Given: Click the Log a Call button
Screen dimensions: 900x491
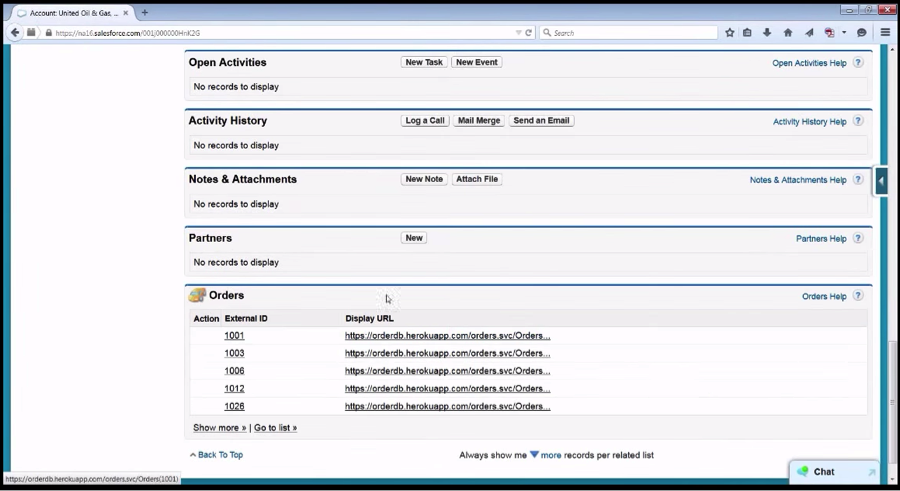Looking at the screenshot, I should point(425,121).
